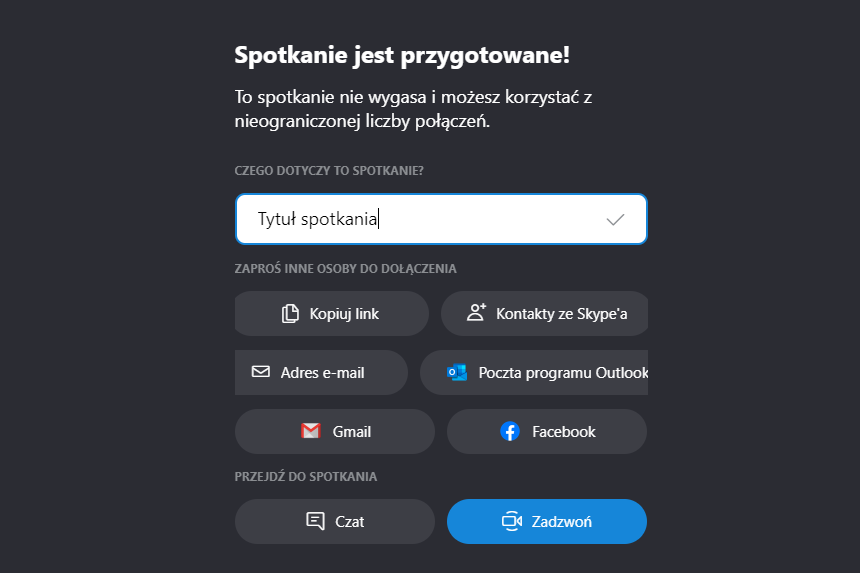
Task: Click the Gmail logo icon
Action: tap(311, 431)
